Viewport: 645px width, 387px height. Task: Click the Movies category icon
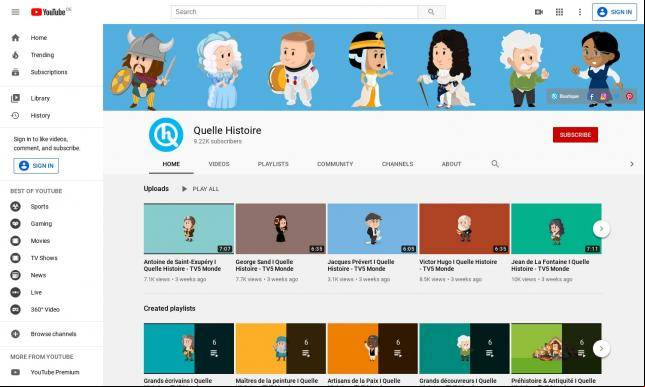(x=15, y=241)
